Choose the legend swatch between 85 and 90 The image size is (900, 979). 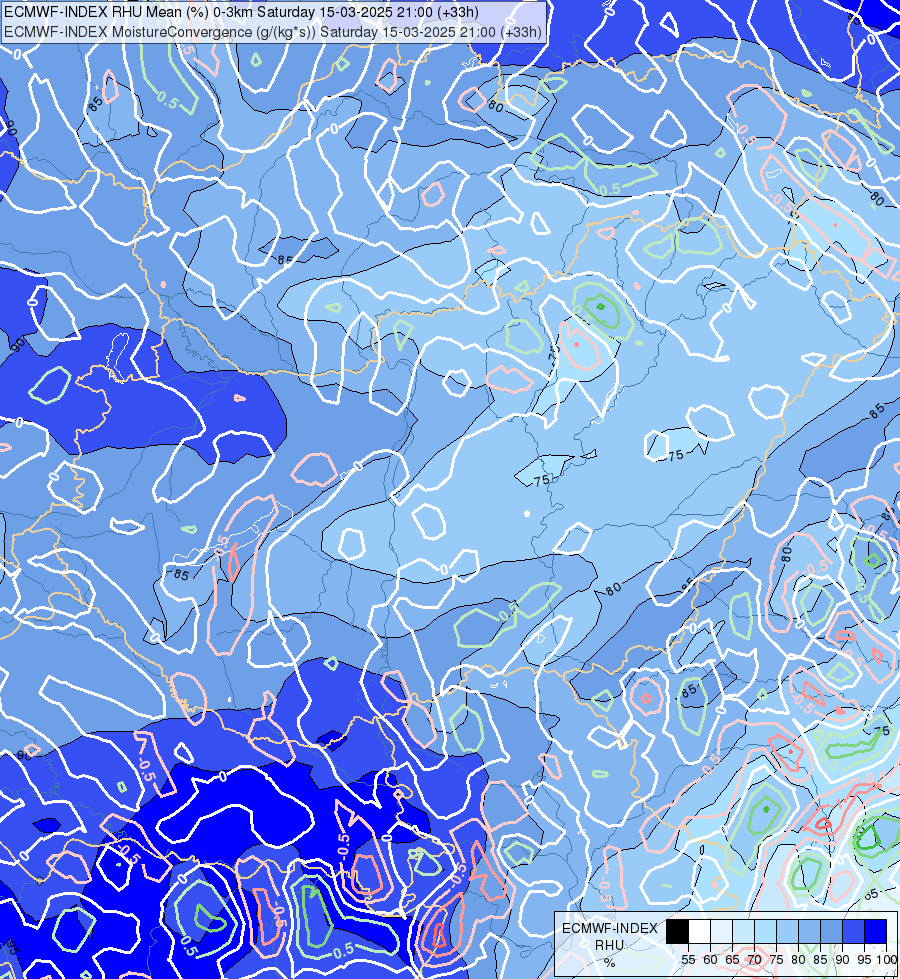tap(831, 932)
